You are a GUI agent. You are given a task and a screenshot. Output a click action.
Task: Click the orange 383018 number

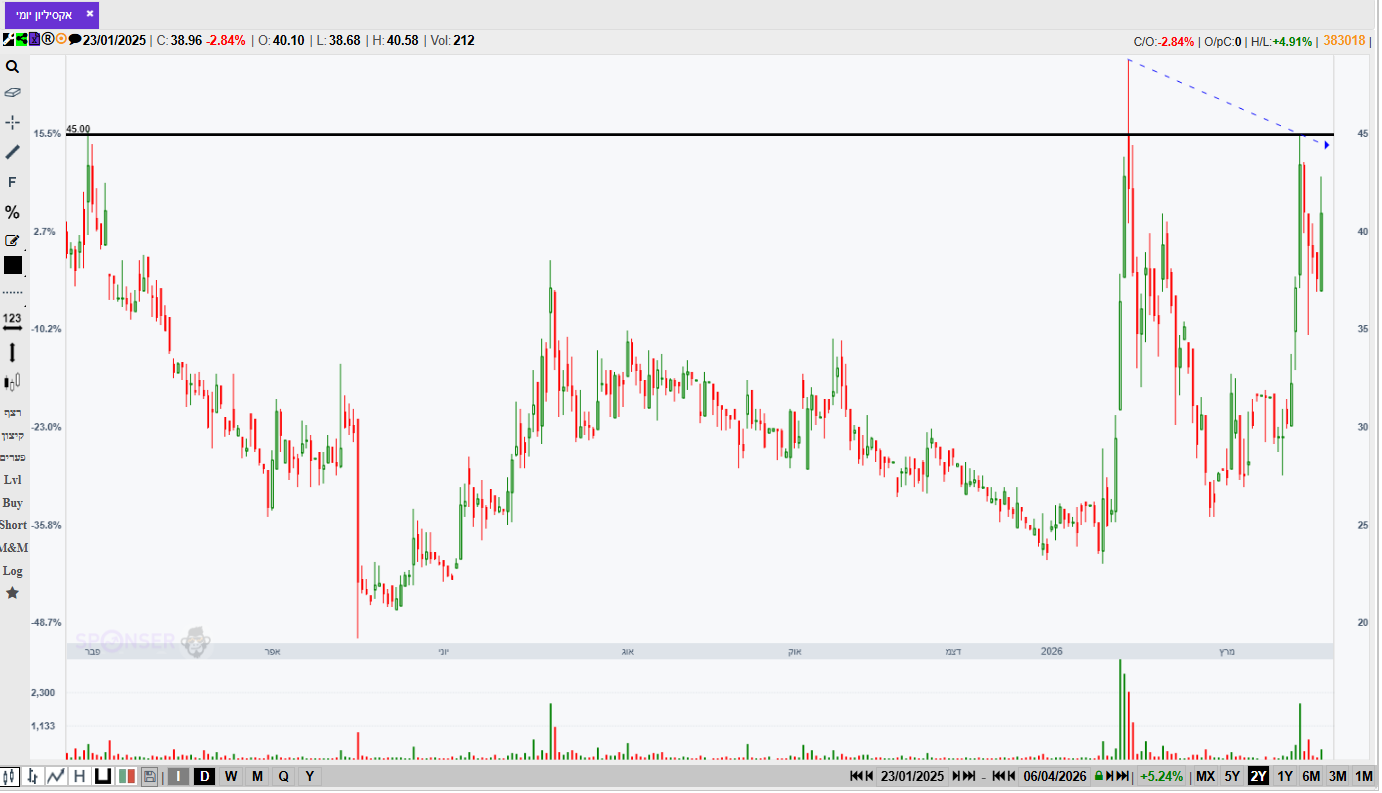(x=1344, y=41)
